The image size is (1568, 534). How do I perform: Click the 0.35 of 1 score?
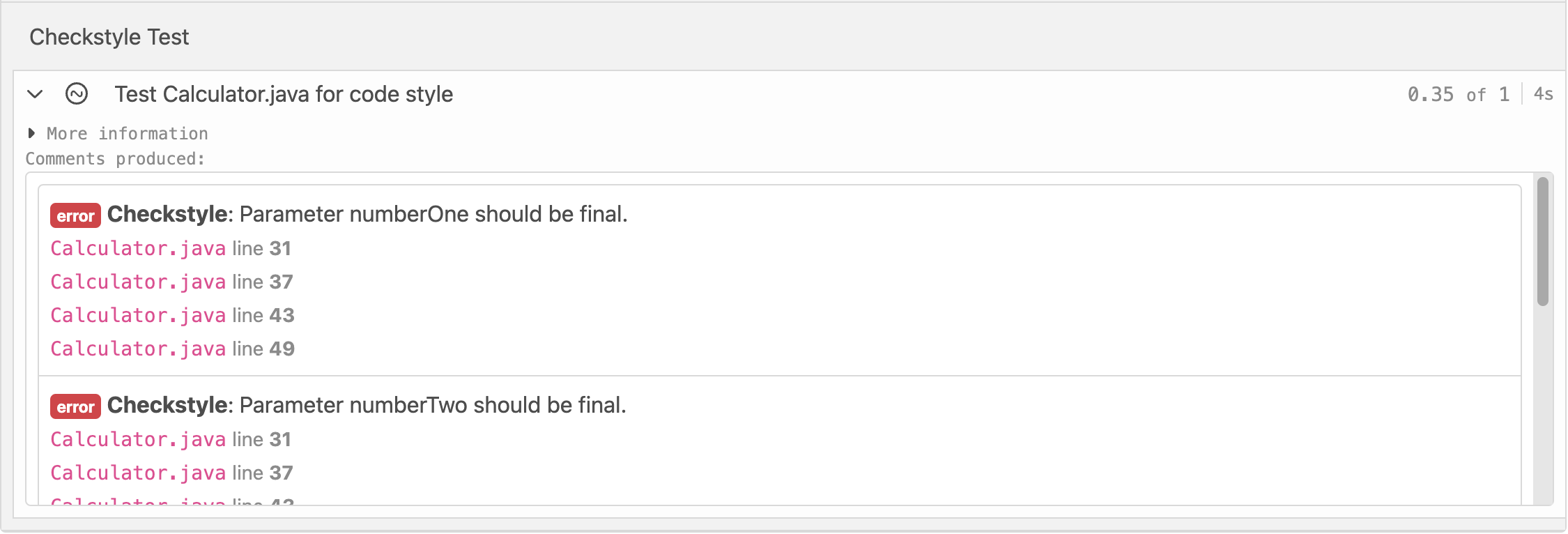(1458, 95)
